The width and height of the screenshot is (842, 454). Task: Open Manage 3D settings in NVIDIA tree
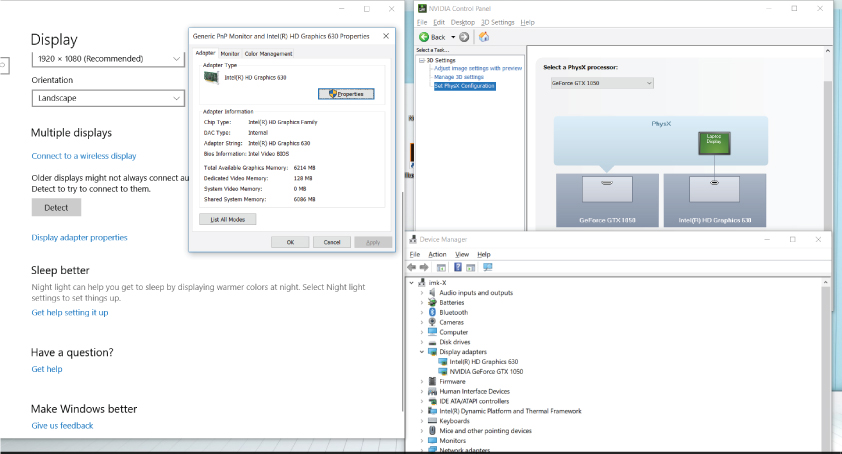(x=459, y=77)
